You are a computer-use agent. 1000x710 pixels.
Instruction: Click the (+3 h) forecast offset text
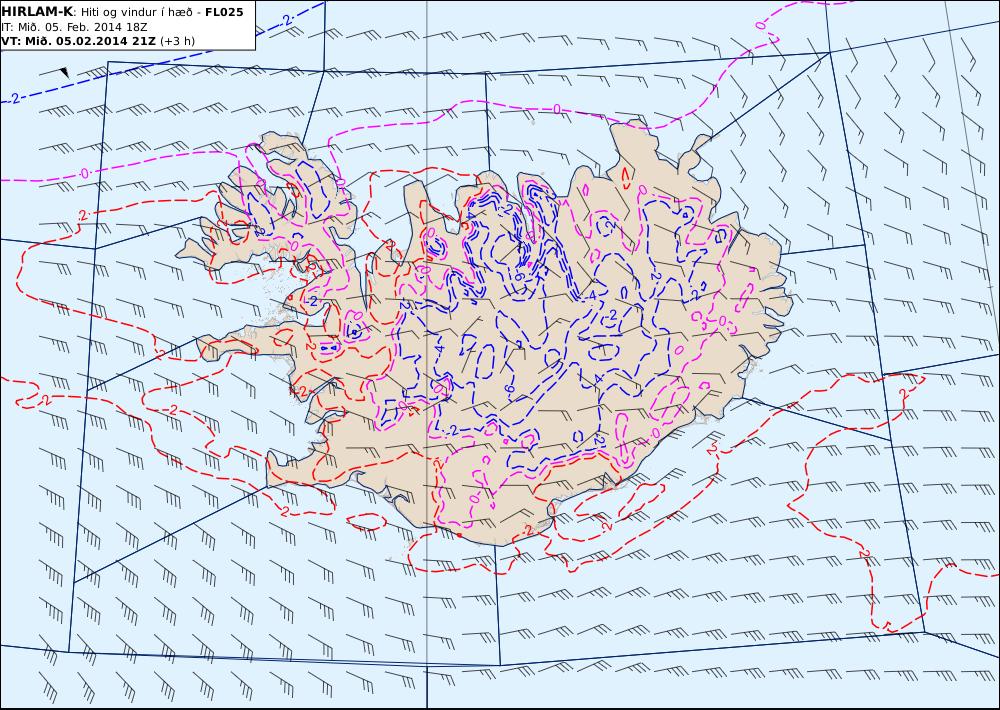[x=177, y=41]
